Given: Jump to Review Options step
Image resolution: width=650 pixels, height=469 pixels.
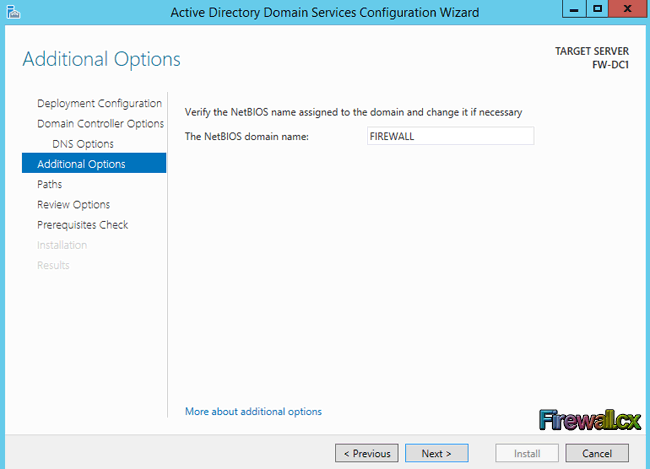Looking at the screenshot, I should [73, 204].
